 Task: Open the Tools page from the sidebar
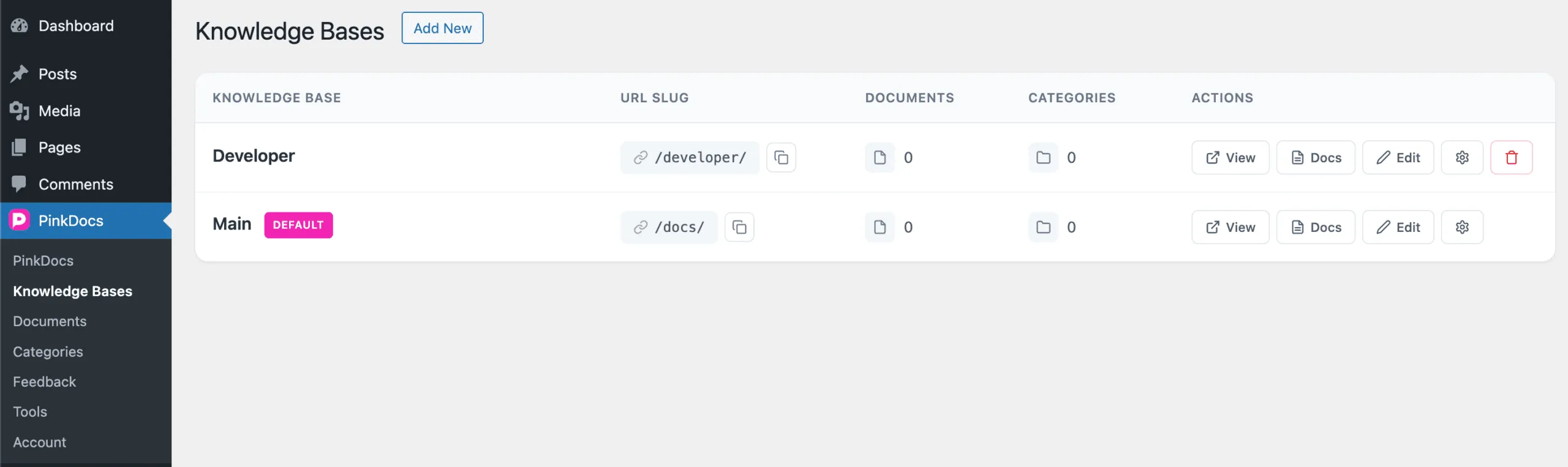coord(29,411)
